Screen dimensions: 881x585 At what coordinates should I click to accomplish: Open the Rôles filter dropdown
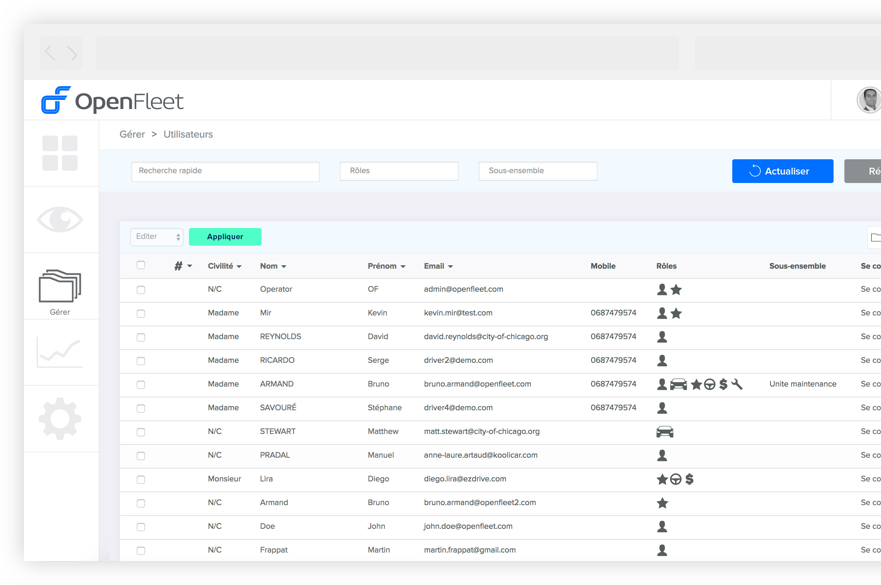click(x=399, y=170)
